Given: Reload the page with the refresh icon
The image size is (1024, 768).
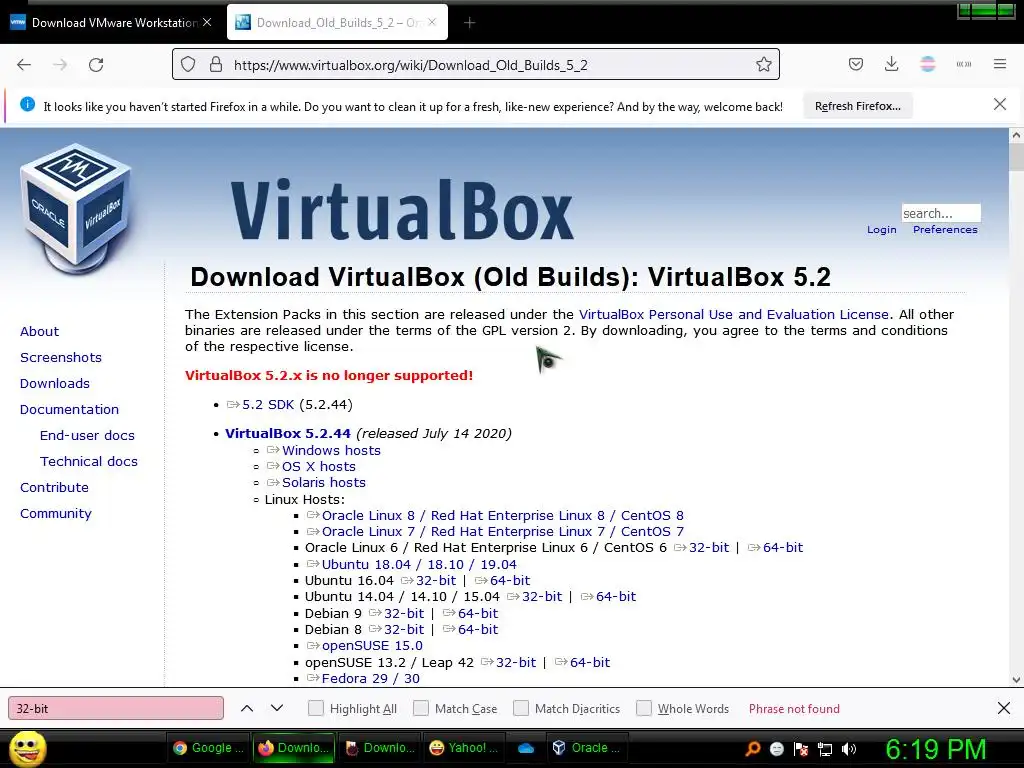Looking at the screenshot, I should (x=96, y=65).
